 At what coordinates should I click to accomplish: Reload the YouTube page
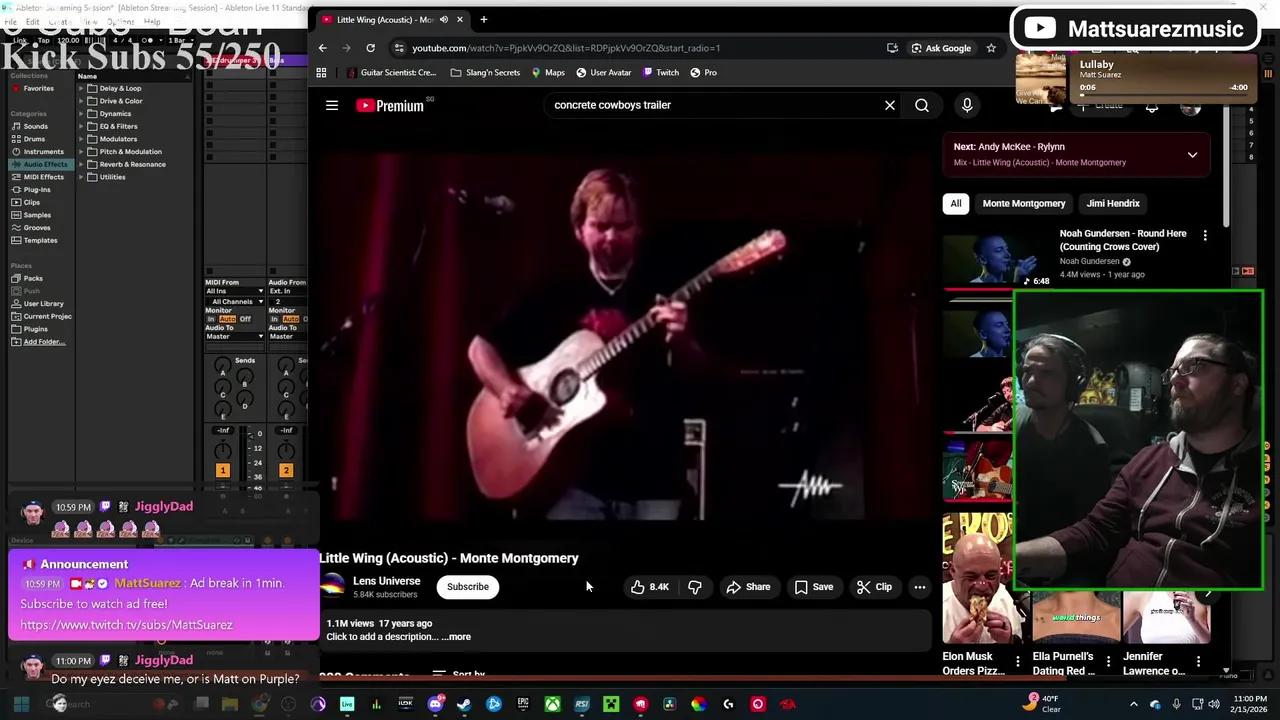tap(370, 48)
